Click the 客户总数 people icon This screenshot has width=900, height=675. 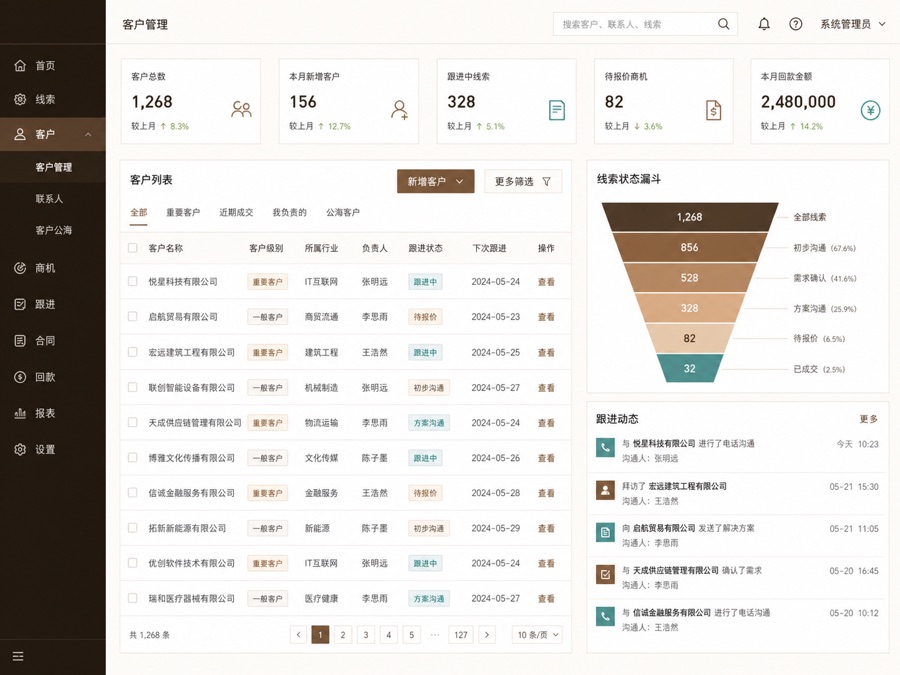[242, 109]
